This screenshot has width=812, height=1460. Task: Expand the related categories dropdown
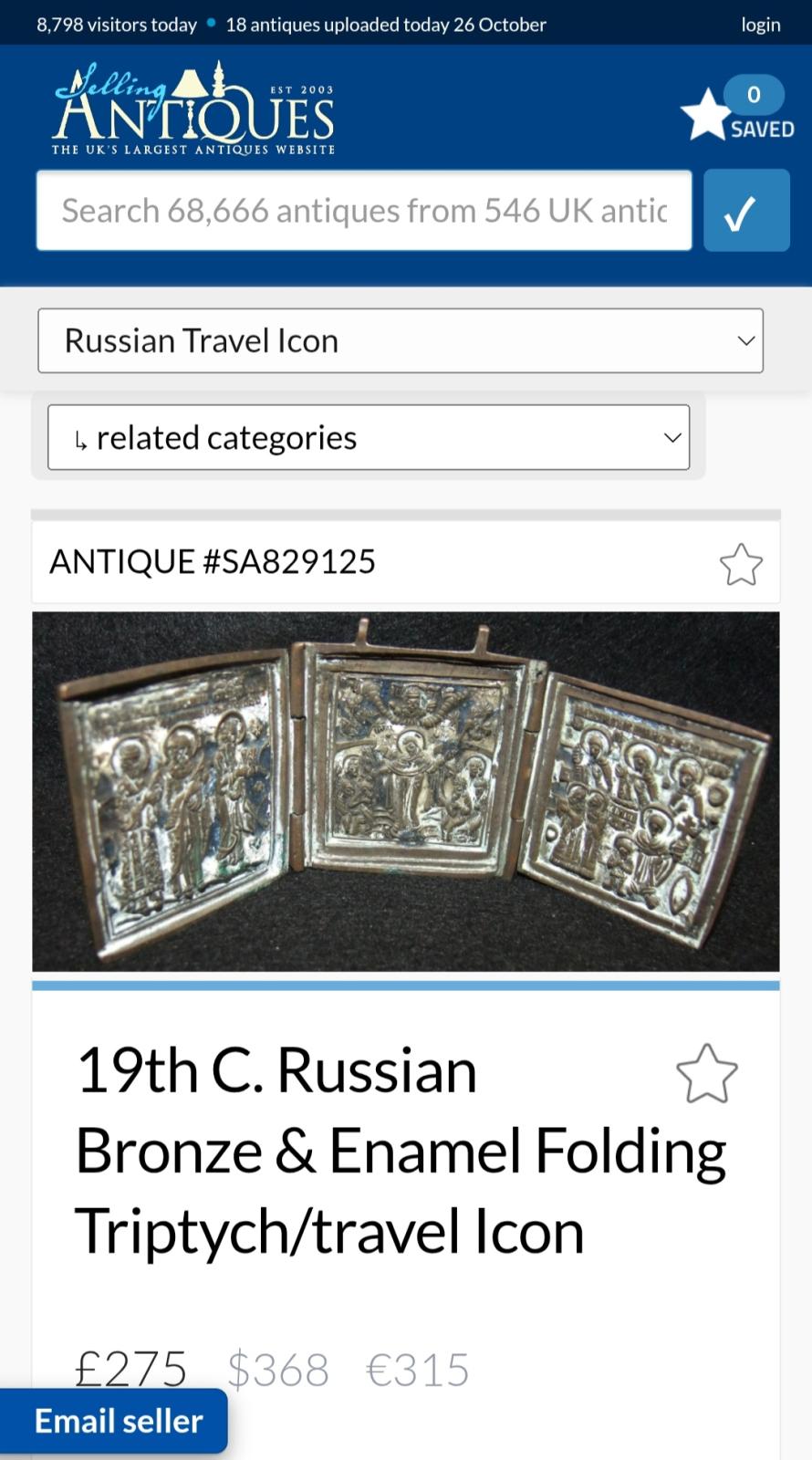coord(369,438)
